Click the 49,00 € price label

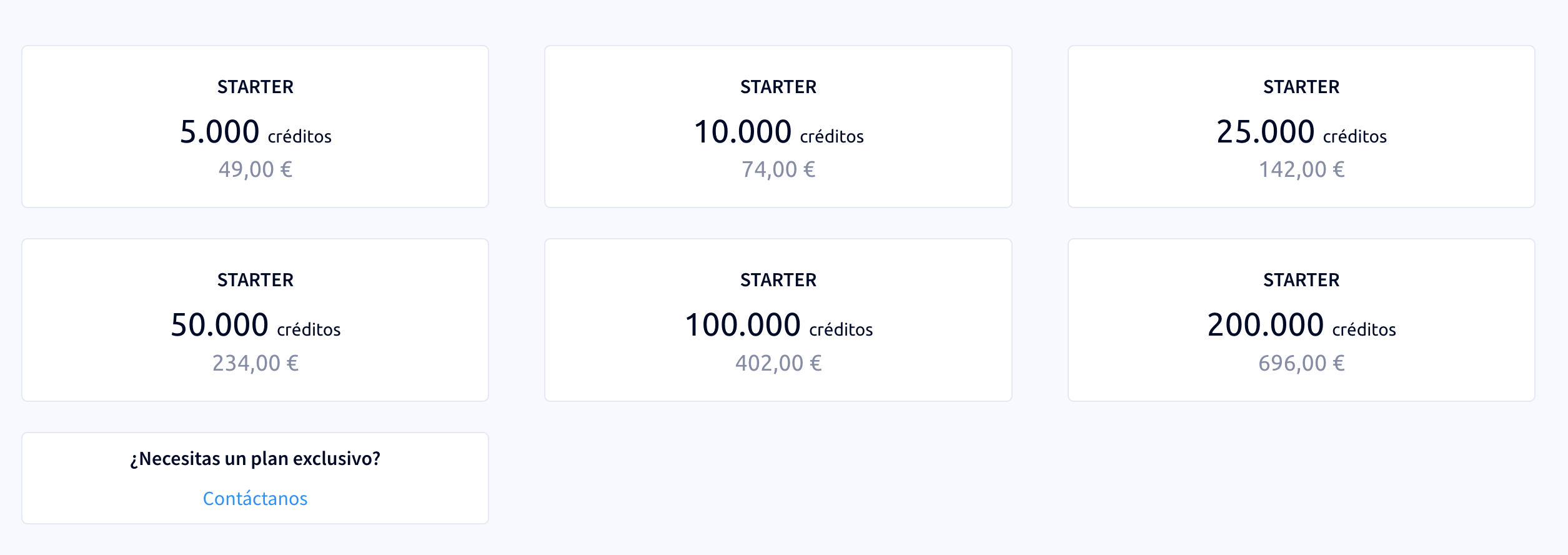click(x=255, y=169)
